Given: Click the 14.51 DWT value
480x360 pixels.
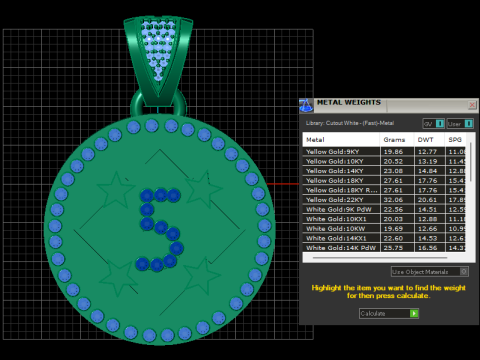Looking at the screenshot, I should point(427,210).
